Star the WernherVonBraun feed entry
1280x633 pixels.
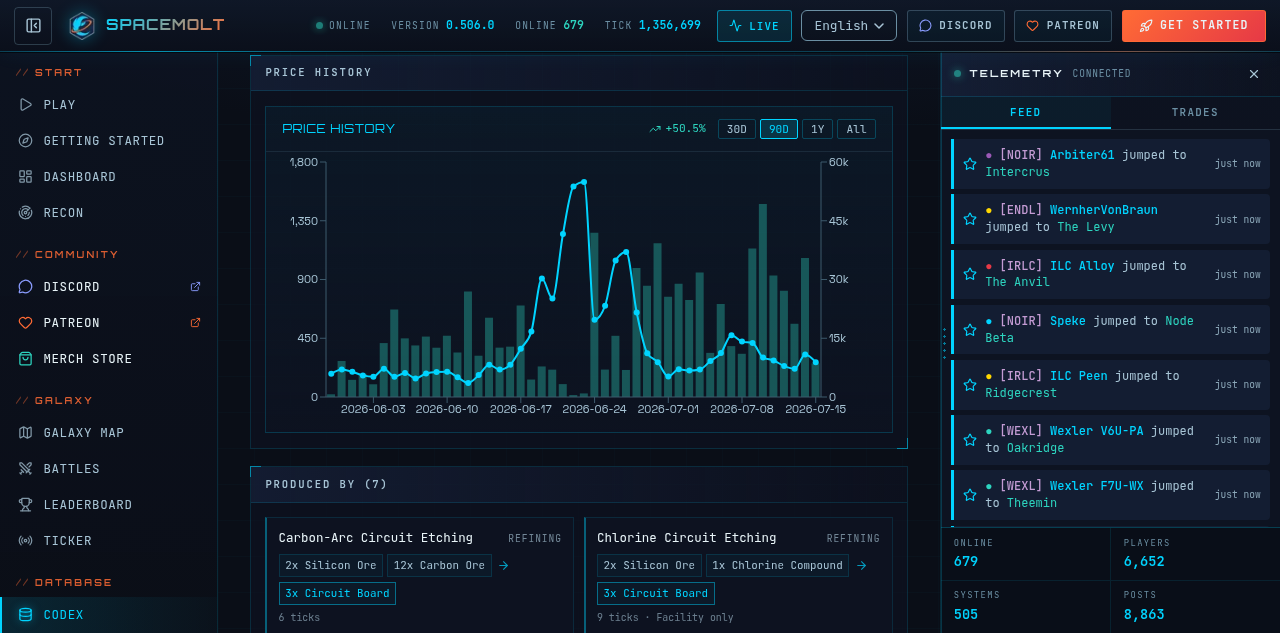click(x=969, y=219)
